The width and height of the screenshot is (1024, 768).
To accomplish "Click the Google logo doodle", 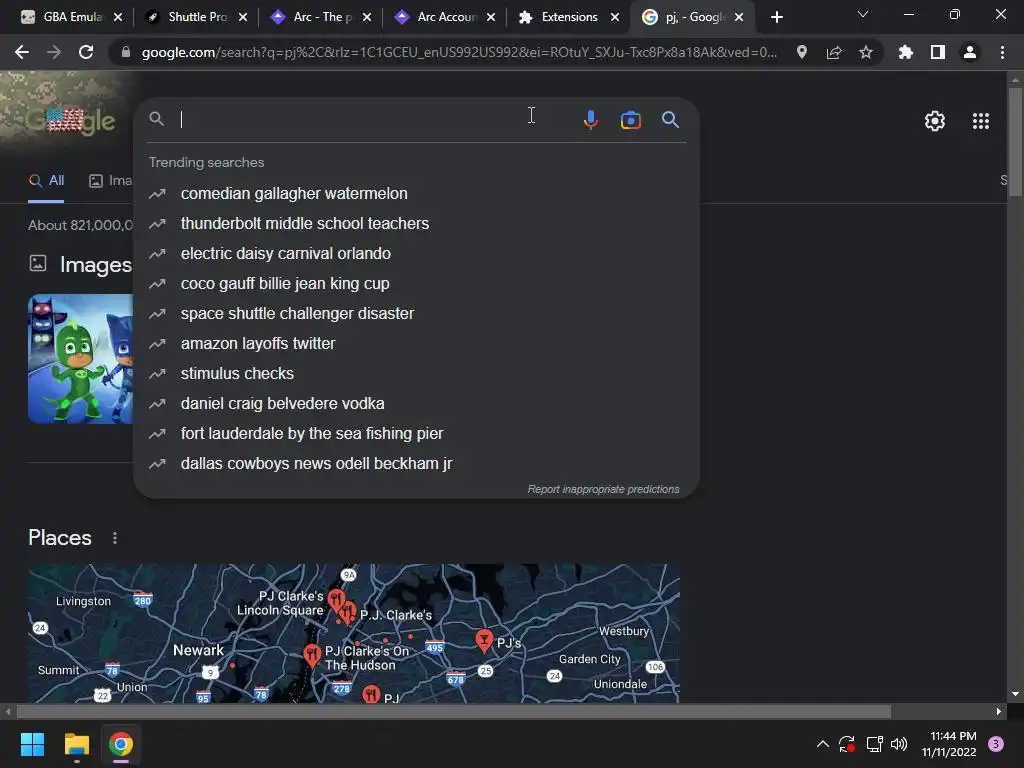I will [x=71, y=120].
